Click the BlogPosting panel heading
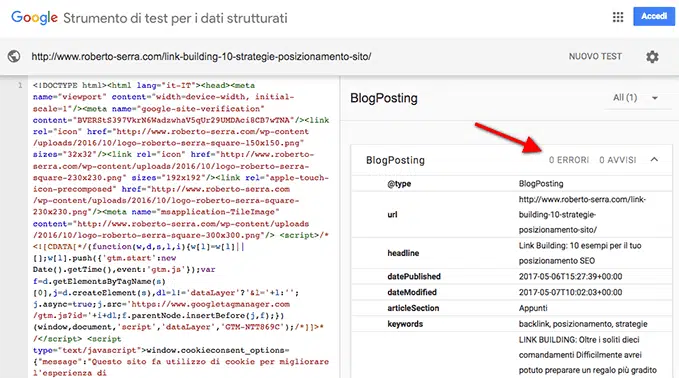Image resolution: width=679 pixels, height=378 pixels. tap(384, 98)
